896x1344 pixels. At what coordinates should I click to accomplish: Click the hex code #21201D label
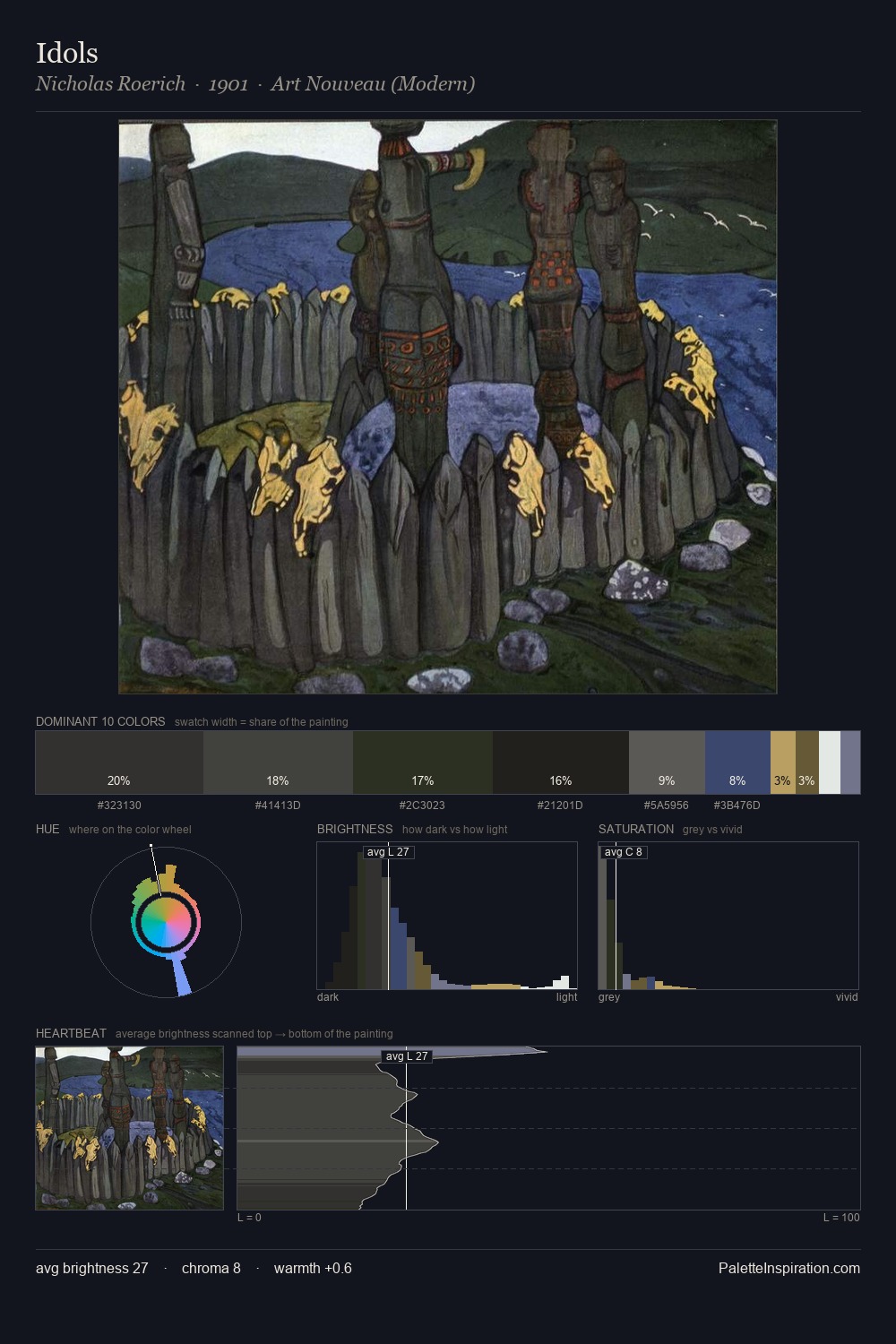click(561, 805)
